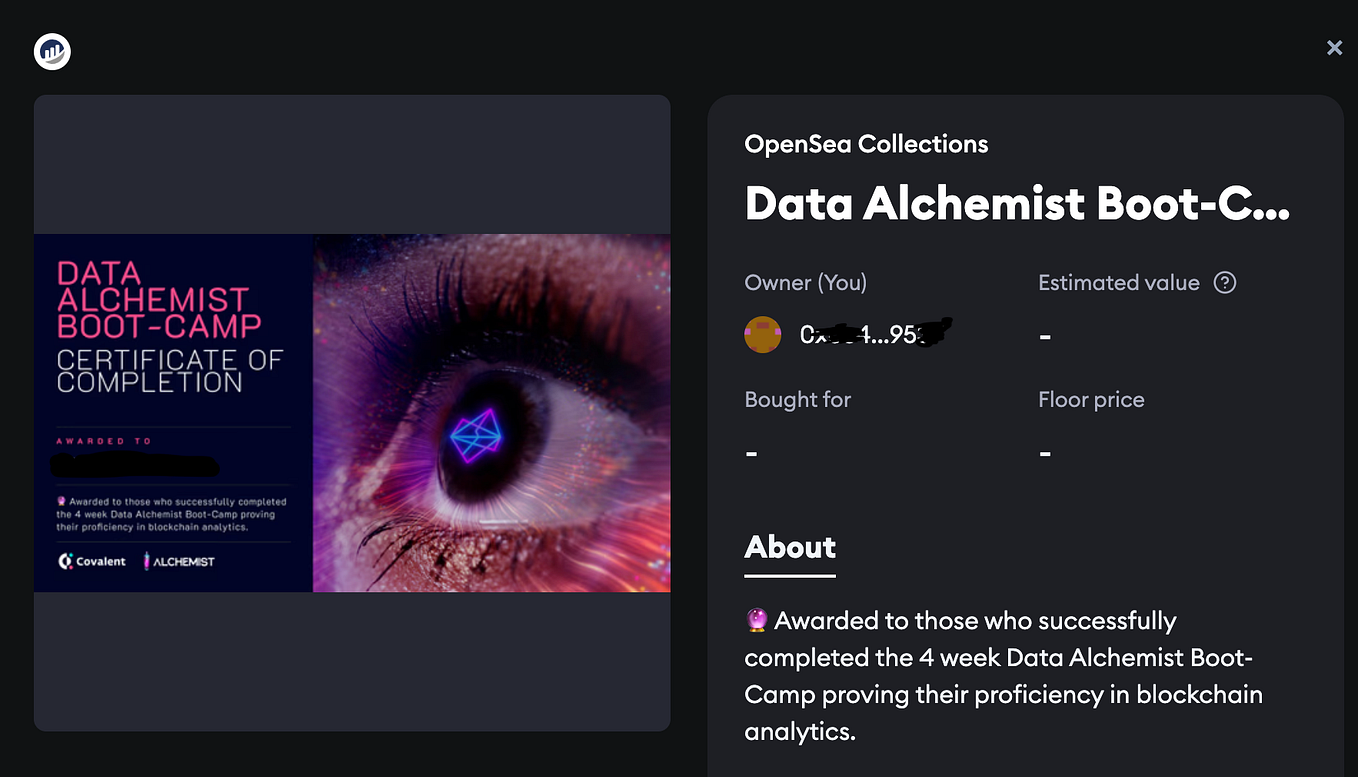This screenshot has height=777, width=1358.
Task: Click the owner's round avatar icon
Action: pyautogui.click(x=763, y=335)
